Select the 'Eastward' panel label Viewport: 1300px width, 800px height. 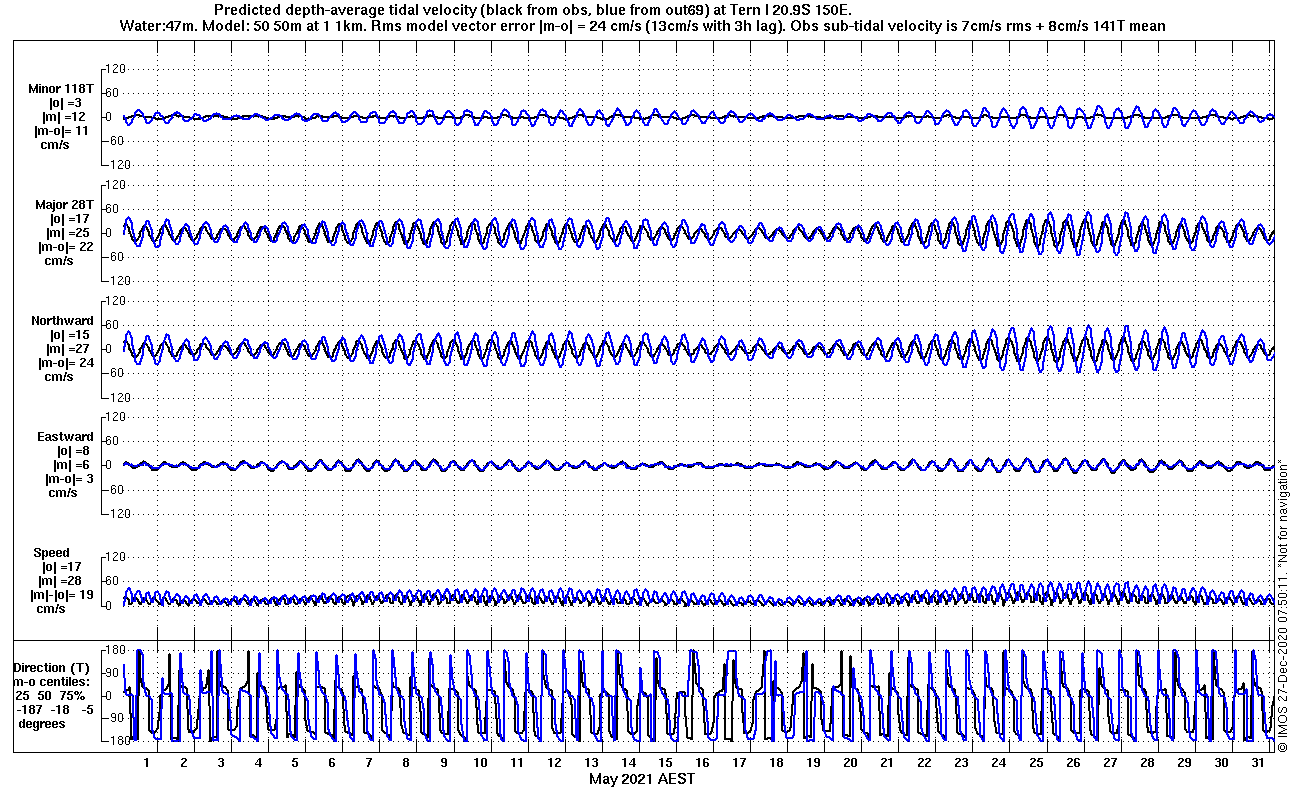65,437
